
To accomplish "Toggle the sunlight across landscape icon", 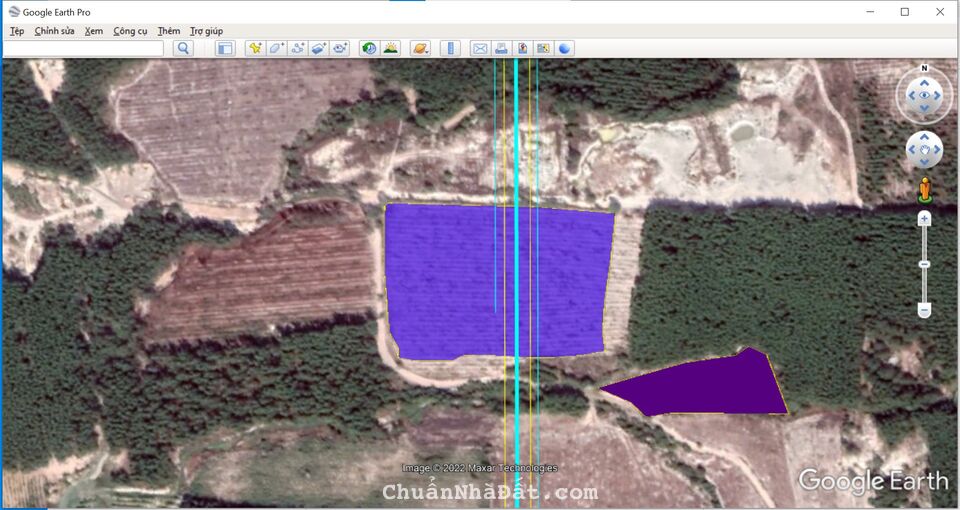I will [390, 48].
